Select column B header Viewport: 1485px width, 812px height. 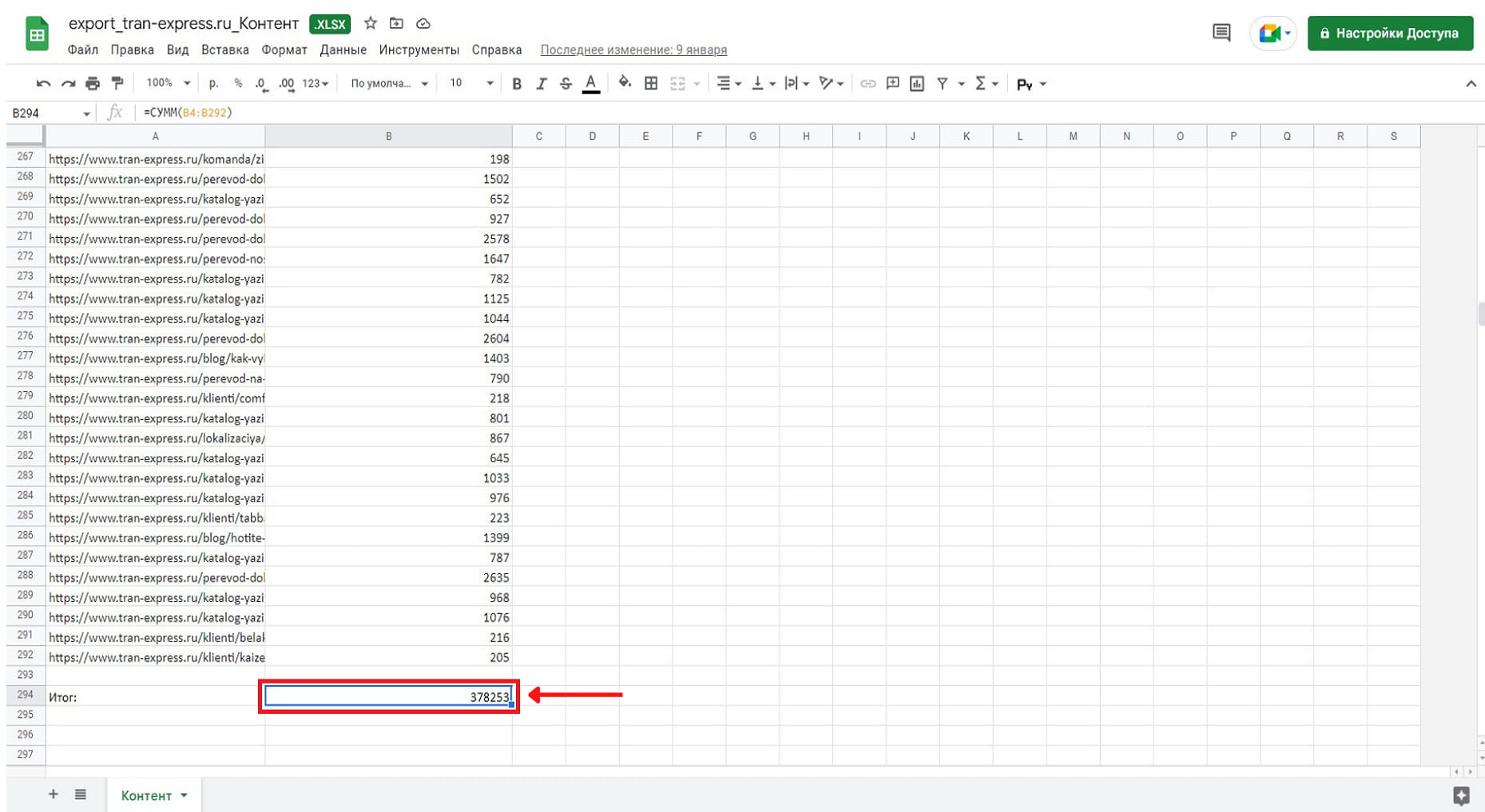388,137
